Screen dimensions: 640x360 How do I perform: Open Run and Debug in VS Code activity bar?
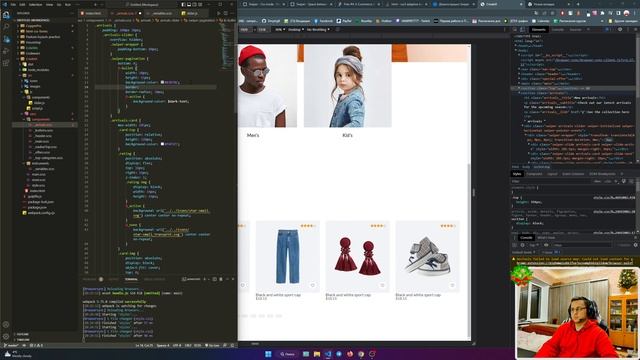pyautogui.click(x=6, y=51)
